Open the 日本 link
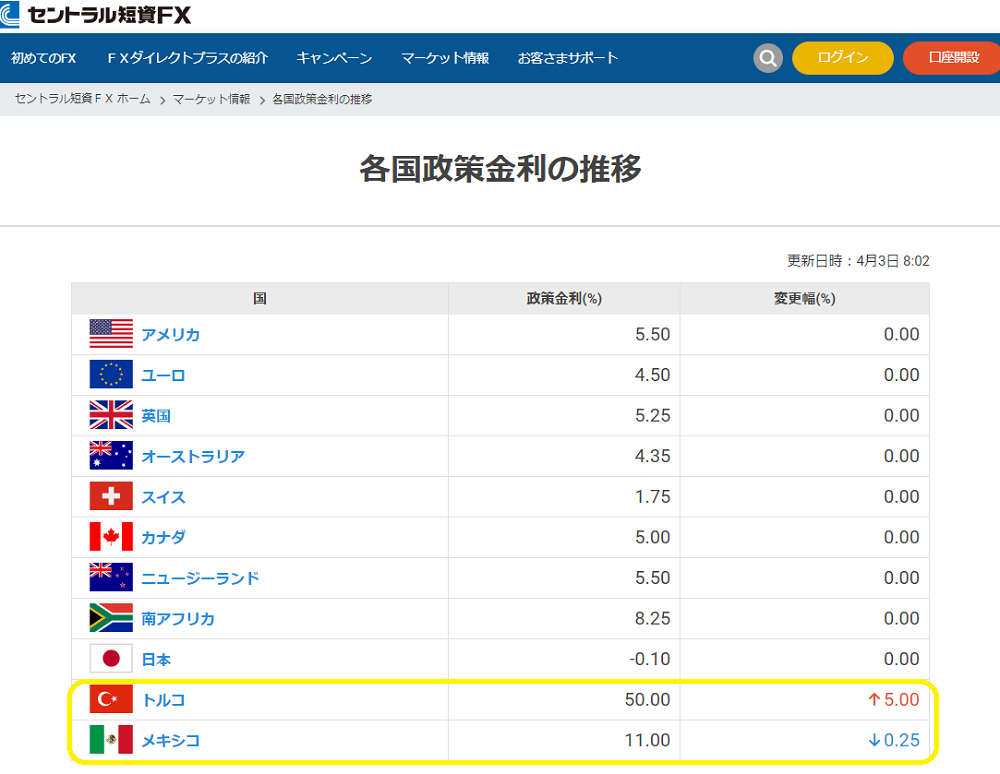This screenshot has height=774, width=1000. (x=156, y=659)
